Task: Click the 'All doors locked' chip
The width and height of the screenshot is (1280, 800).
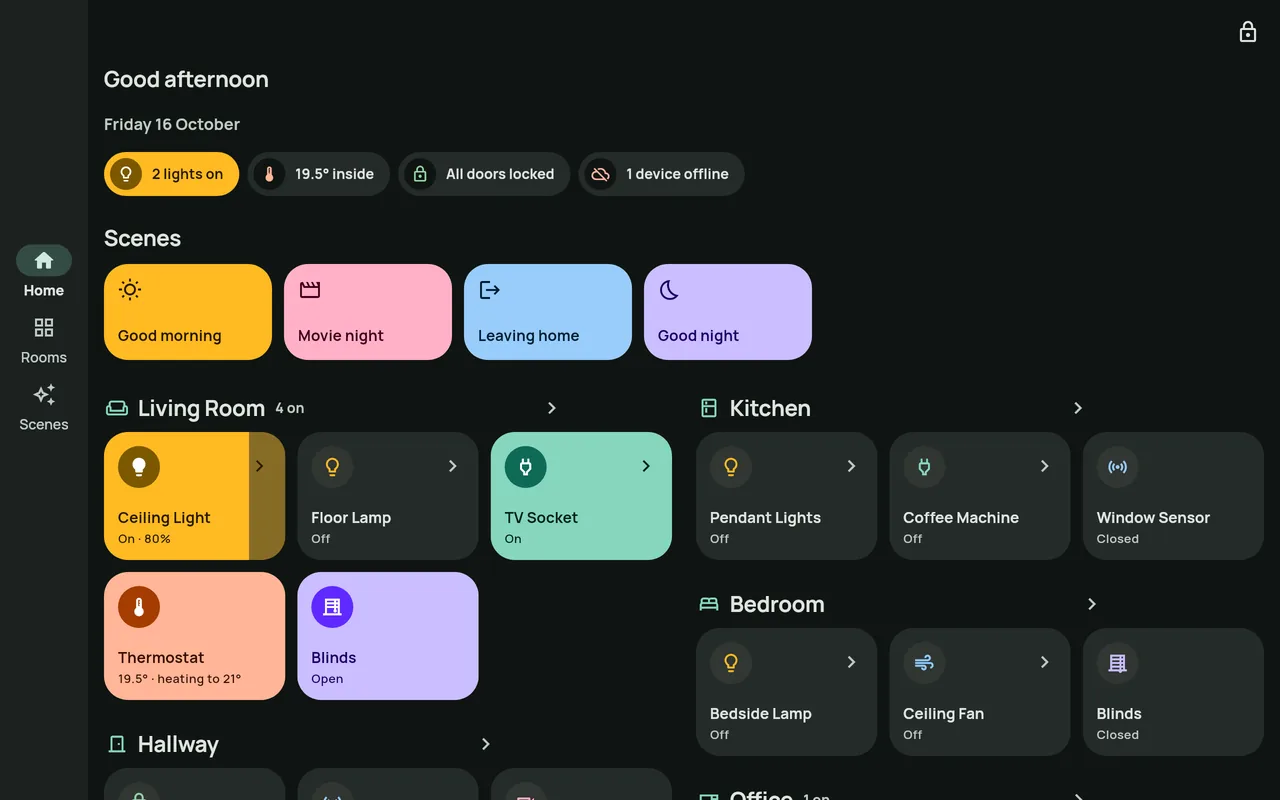Action: pos(484,174)
